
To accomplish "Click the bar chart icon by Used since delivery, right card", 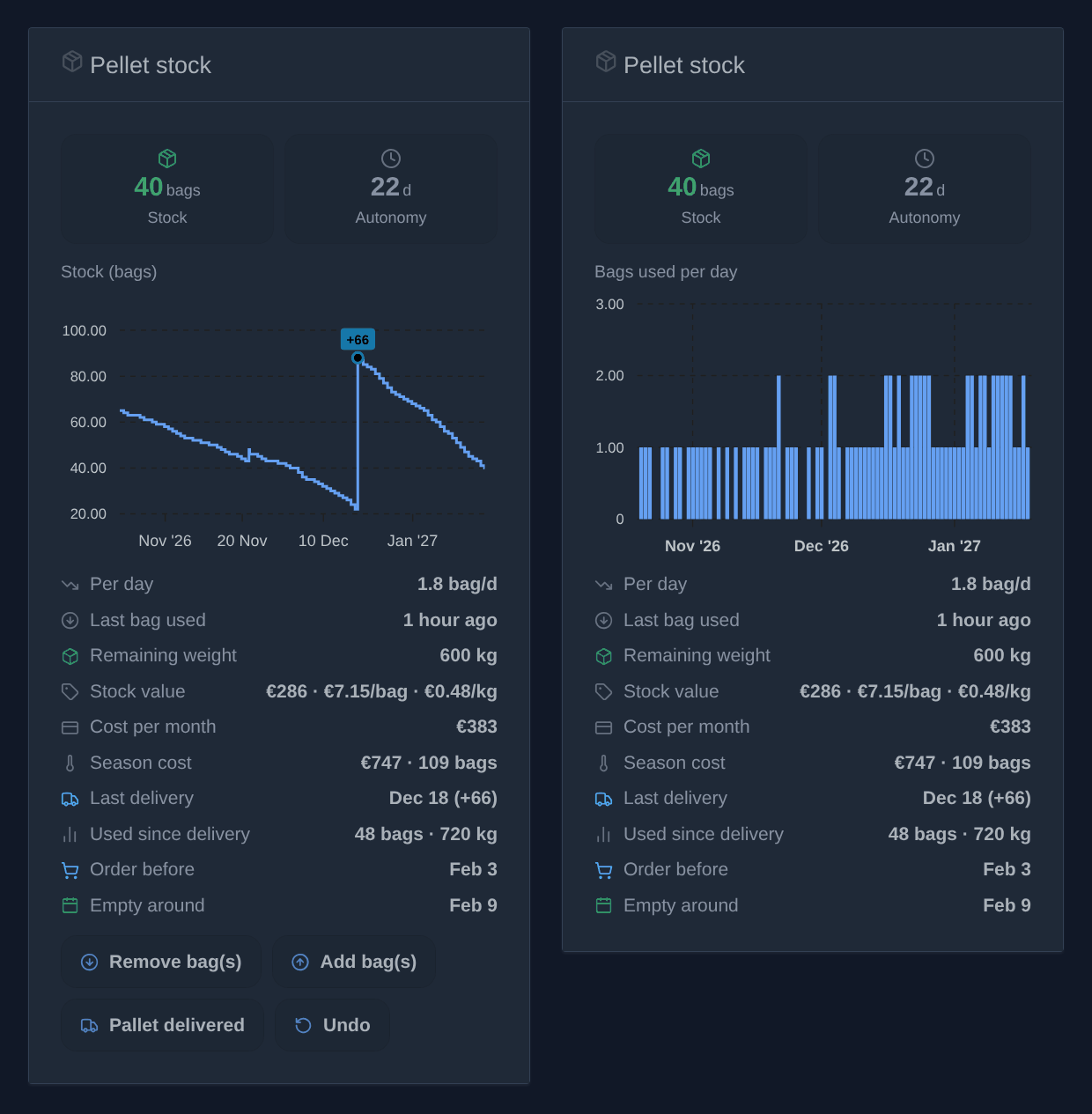I will [x=604, y=835].
